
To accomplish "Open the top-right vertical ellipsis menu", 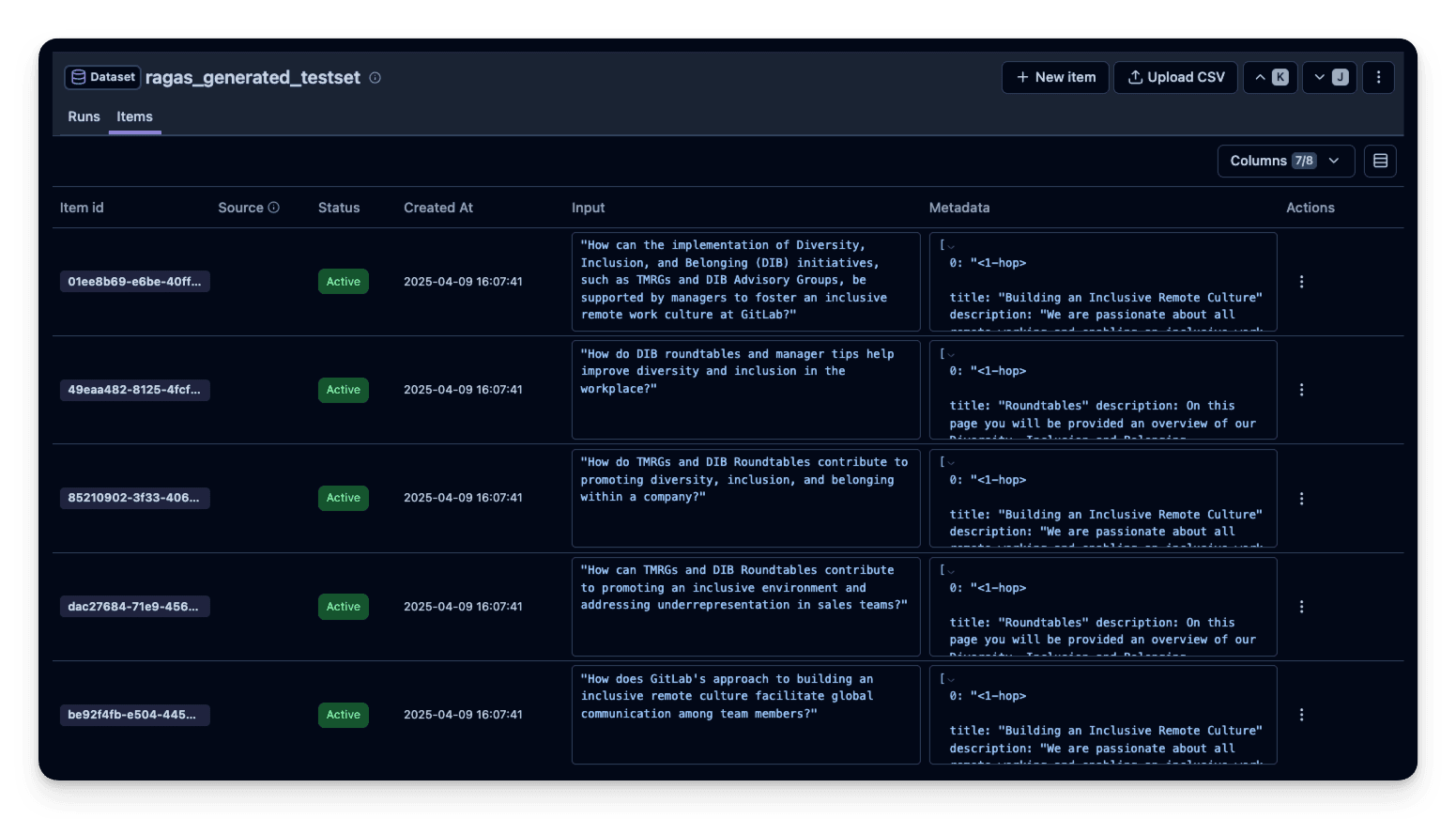I will point(1378,77).
